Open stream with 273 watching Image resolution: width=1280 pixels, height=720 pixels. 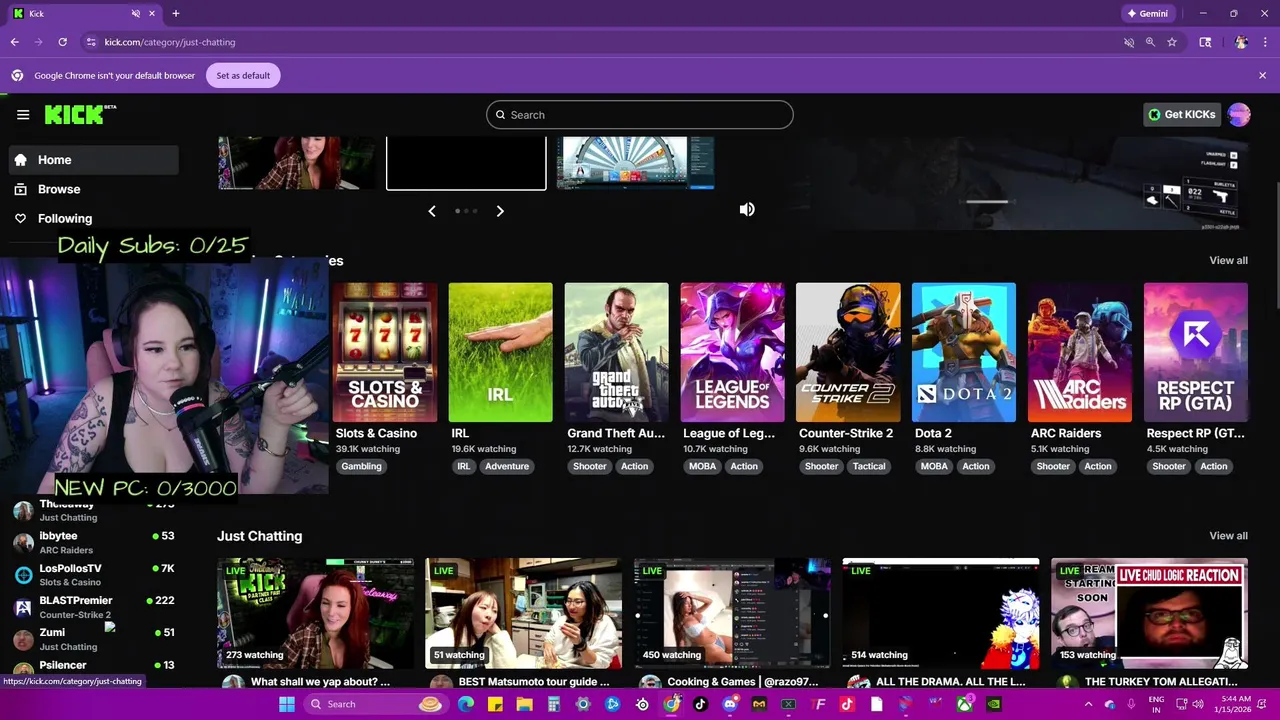click(x=315, y=613)
